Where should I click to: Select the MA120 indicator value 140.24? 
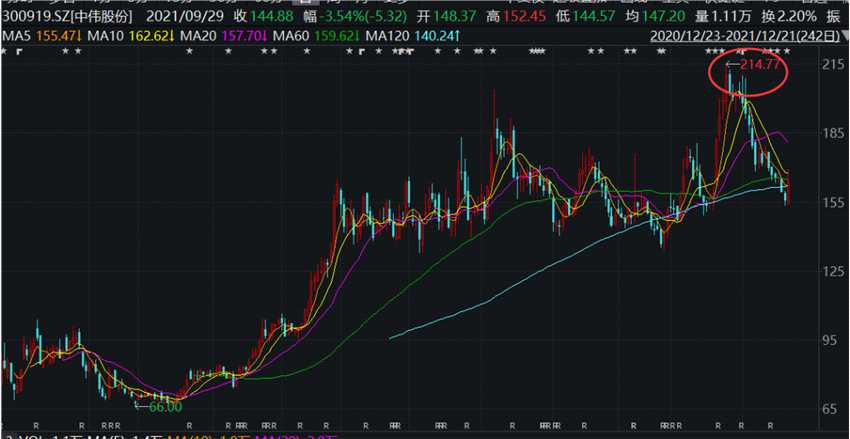coord(438,37)
